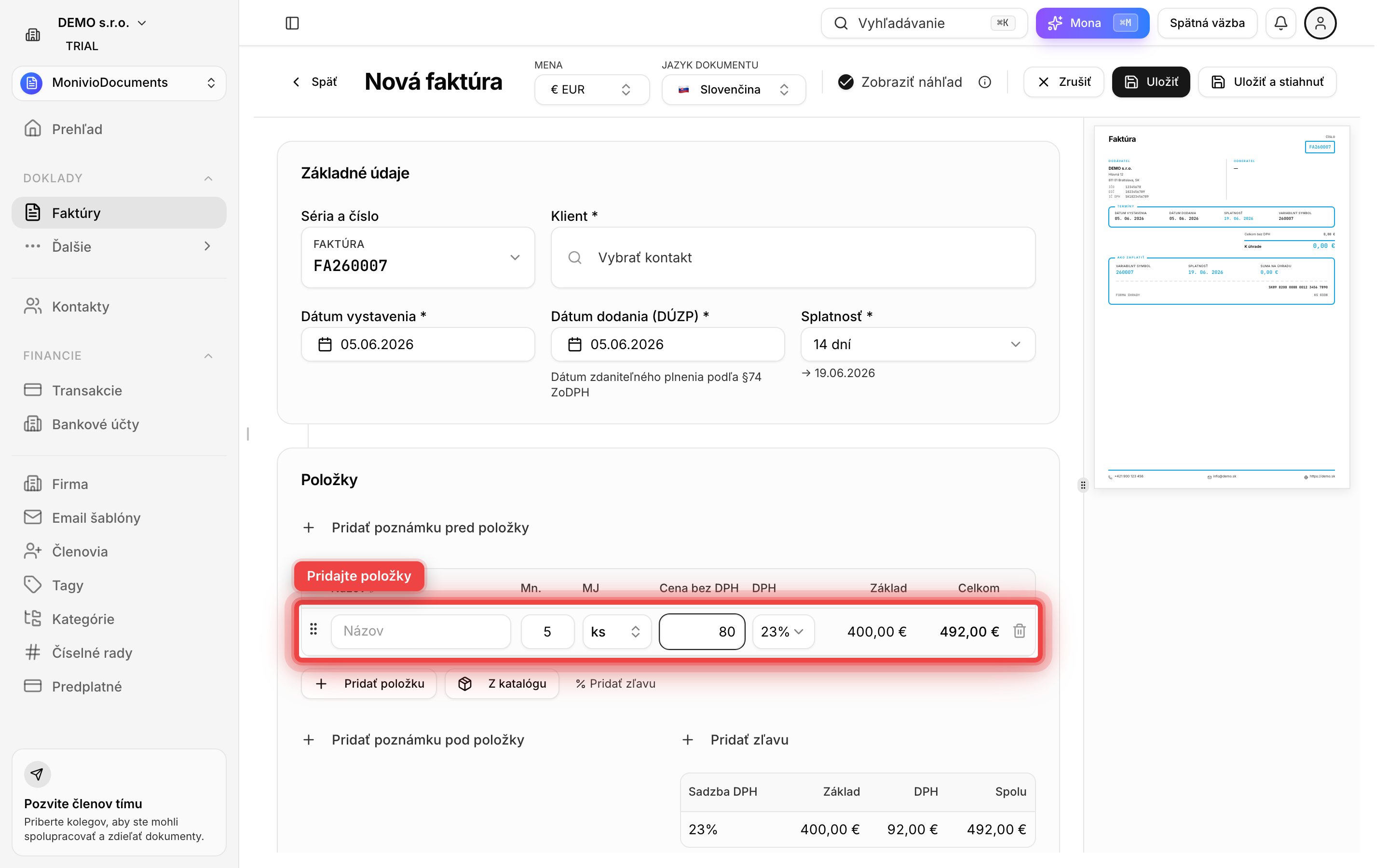Open the document language dropdown Slovenčina
The image size is (1389, 868).
(x=734, y=90)
